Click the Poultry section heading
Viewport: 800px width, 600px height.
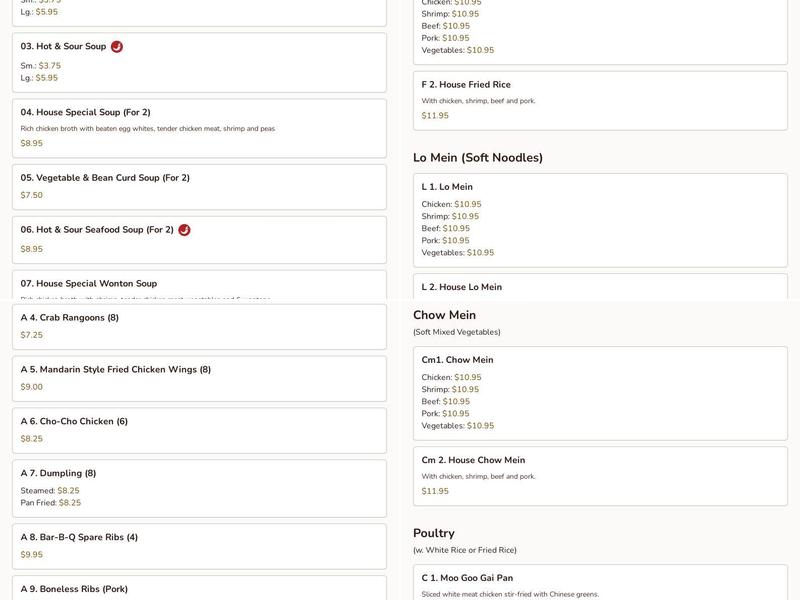coord(434,533)
